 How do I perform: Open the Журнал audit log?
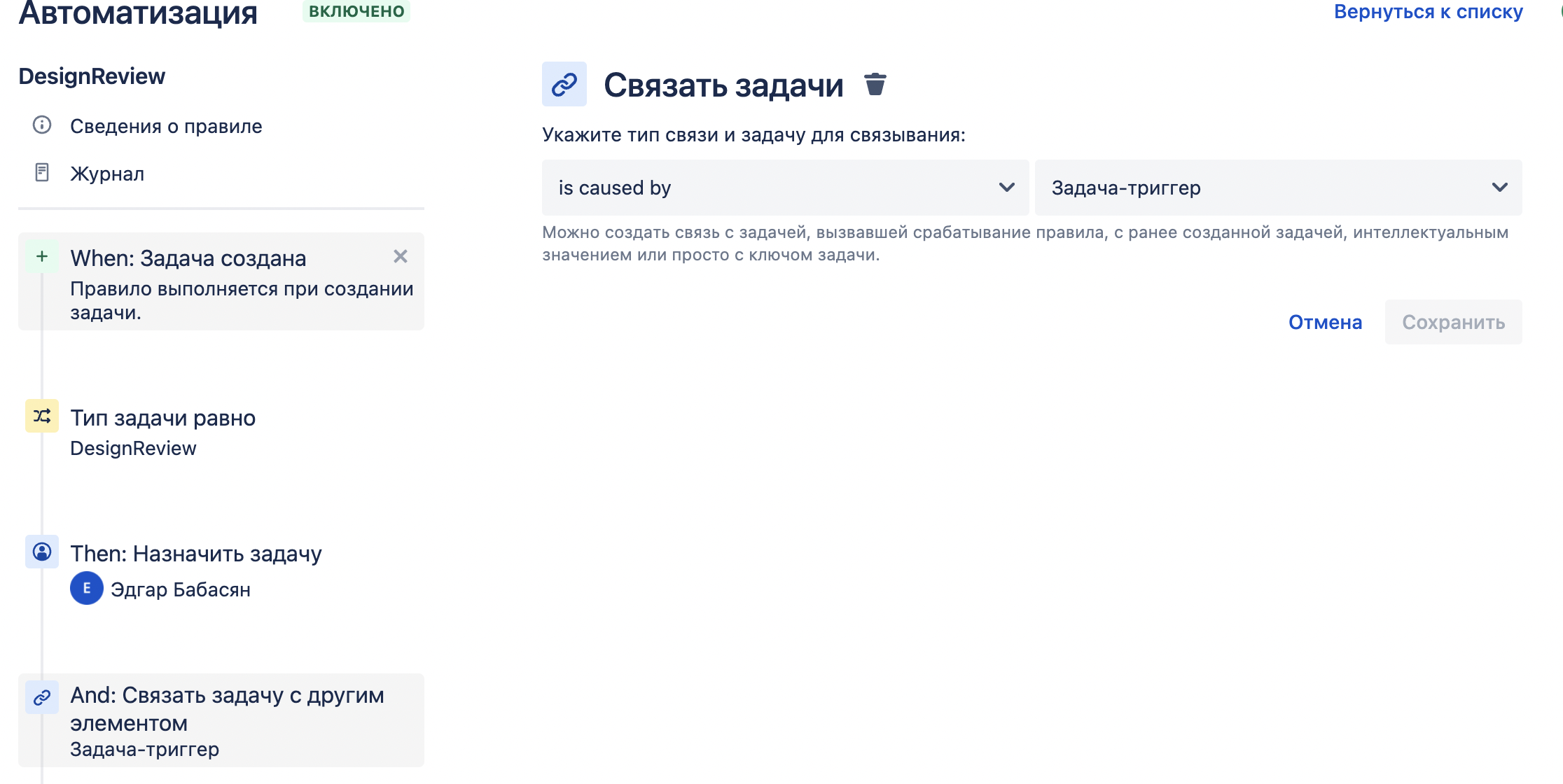coord(107,174)
